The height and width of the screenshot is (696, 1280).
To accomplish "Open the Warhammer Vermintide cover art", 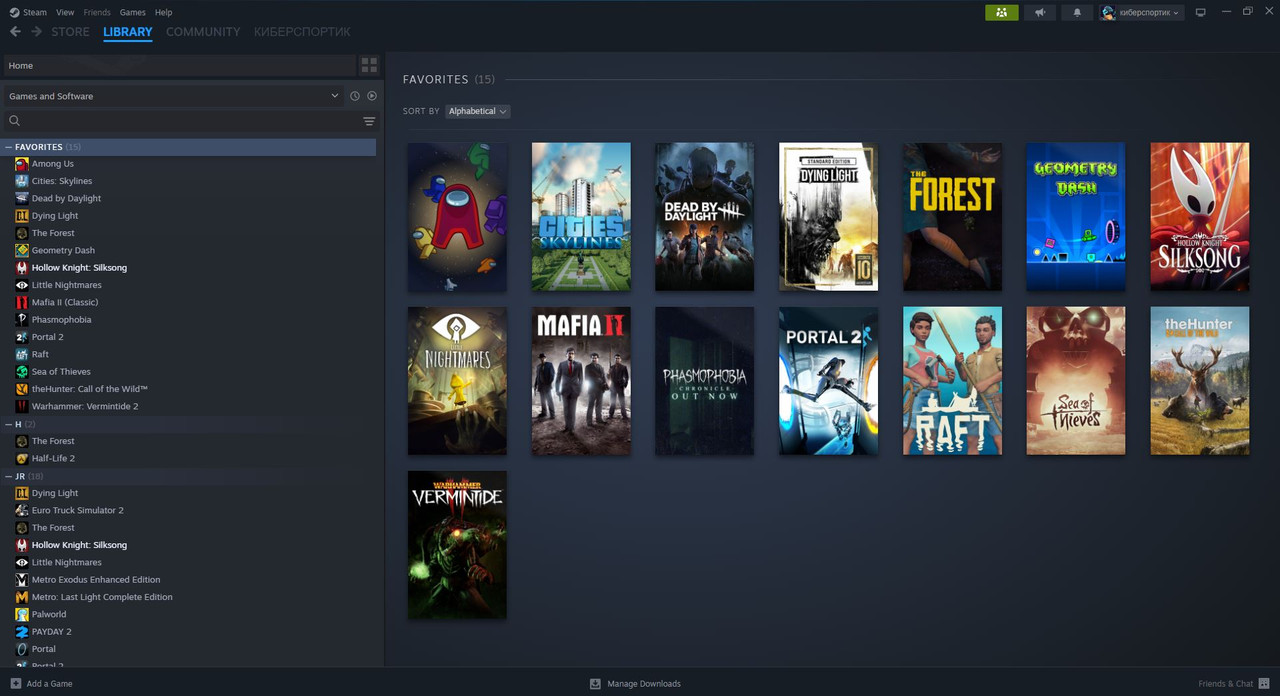I will point(457,545).
